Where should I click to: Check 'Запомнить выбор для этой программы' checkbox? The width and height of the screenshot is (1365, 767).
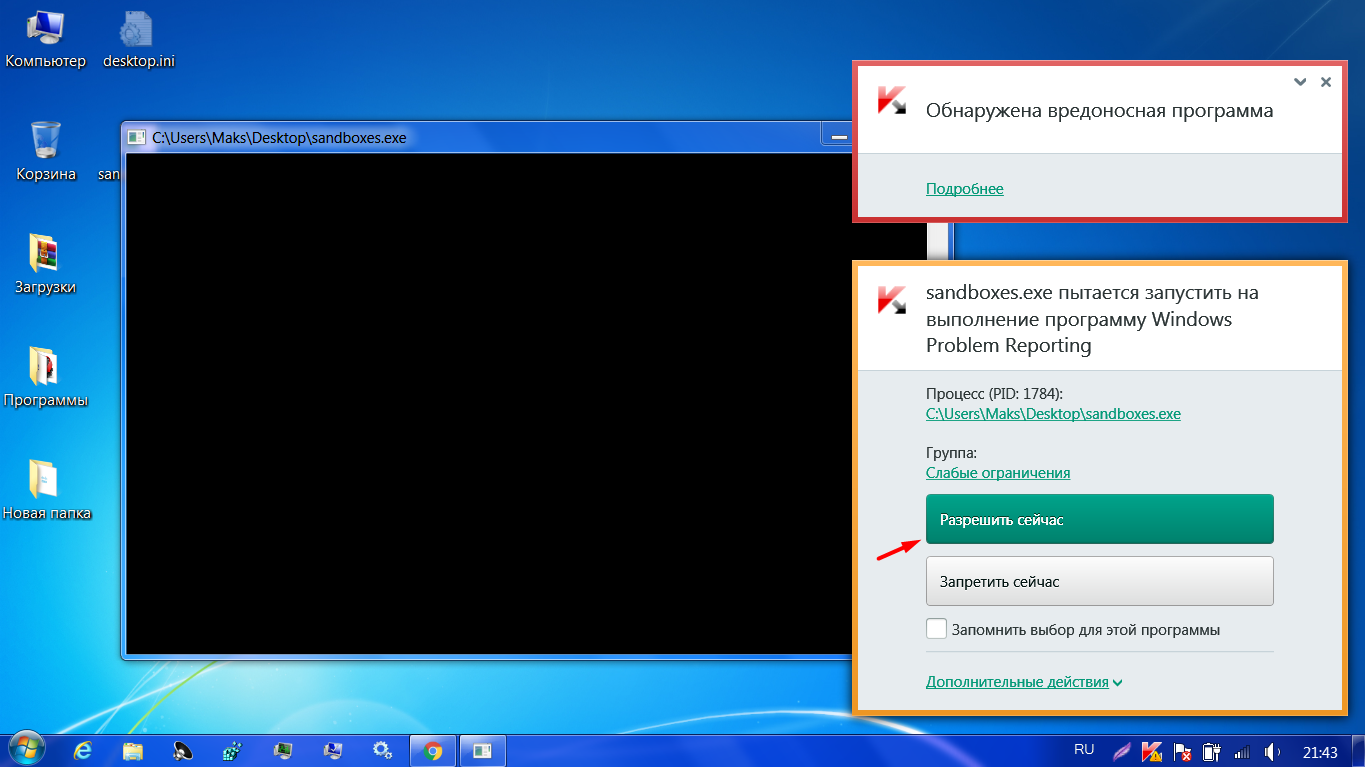point(936,629)
